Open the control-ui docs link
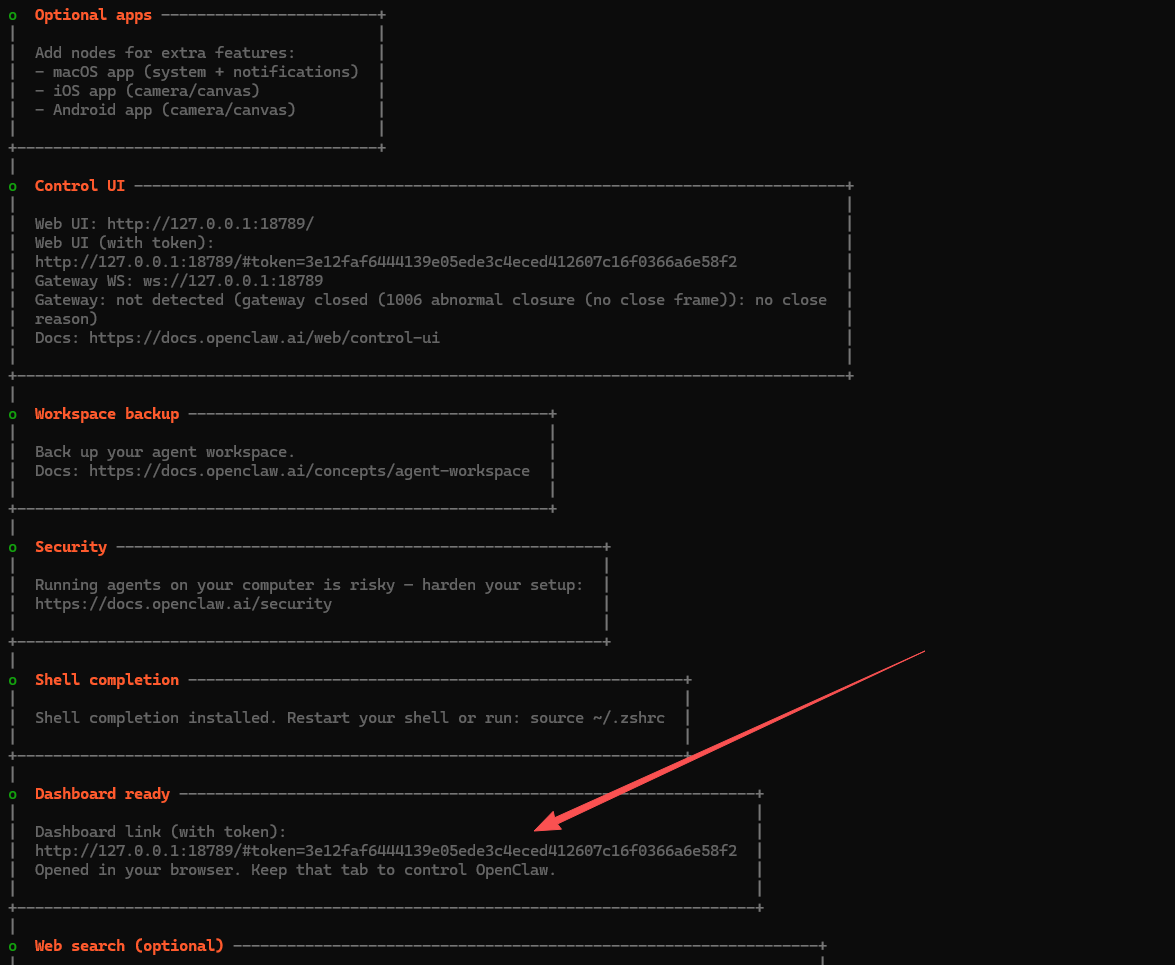 coord(264,338)
